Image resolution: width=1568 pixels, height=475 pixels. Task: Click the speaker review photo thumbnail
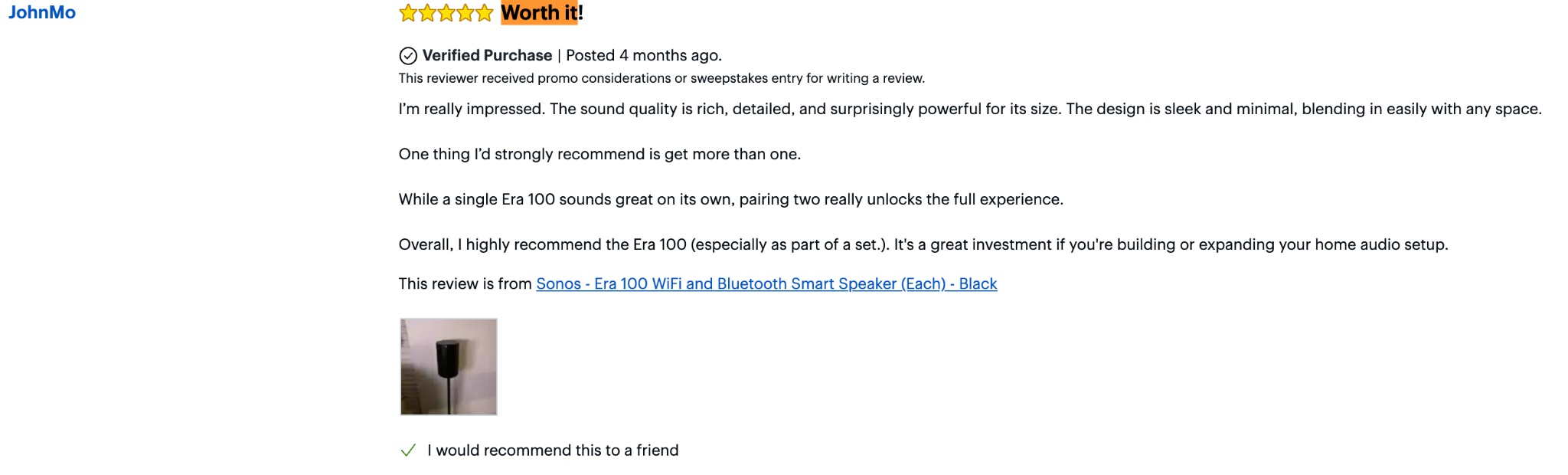[x=448, y=366]
